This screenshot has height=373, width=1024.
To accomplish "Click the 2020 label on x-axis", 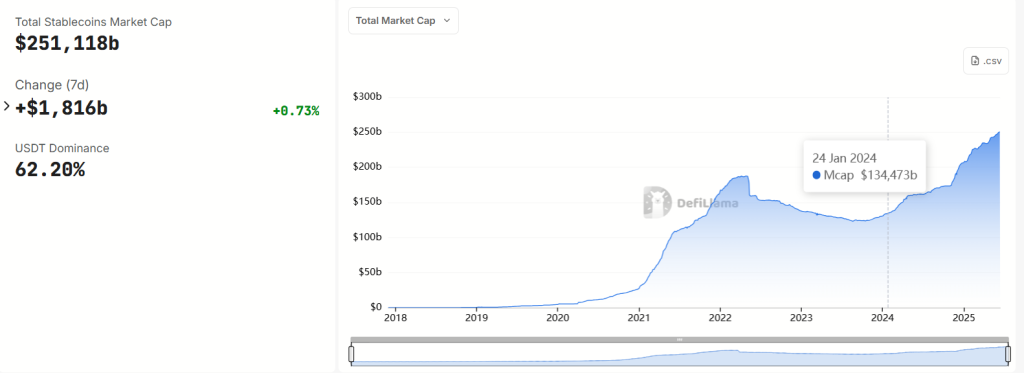I will tap(558, 318).
